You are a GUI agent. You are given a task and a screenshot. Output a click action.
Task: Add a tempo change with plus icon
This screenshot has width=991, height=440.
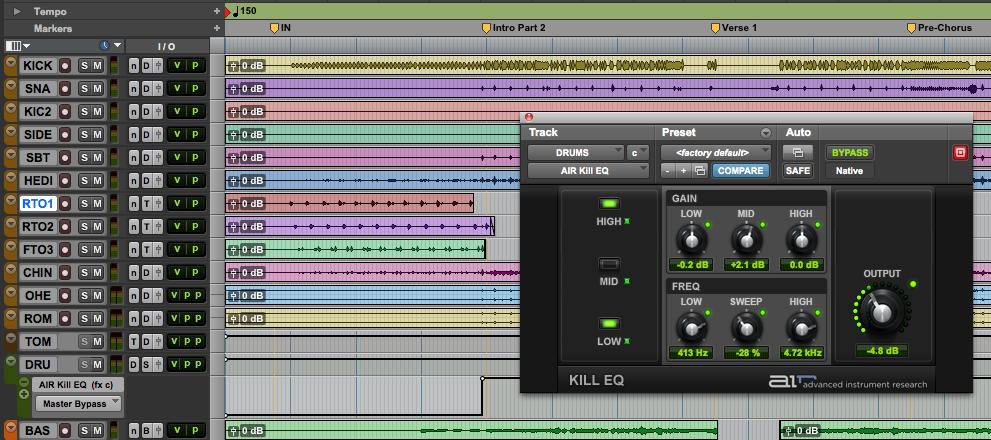point(217,11)
